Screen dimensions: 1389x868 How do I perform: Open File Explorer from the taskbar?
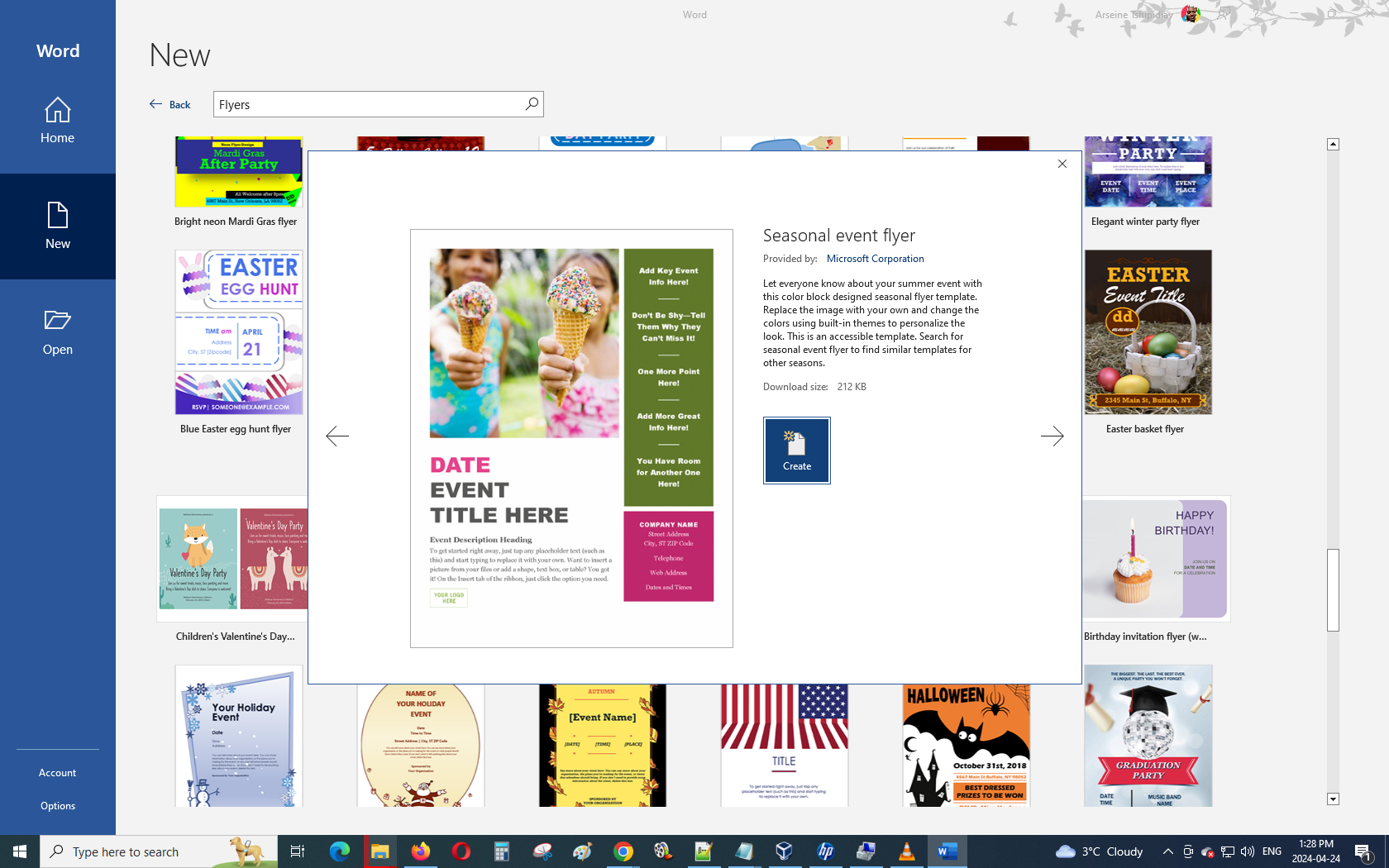tap(379, 851)
